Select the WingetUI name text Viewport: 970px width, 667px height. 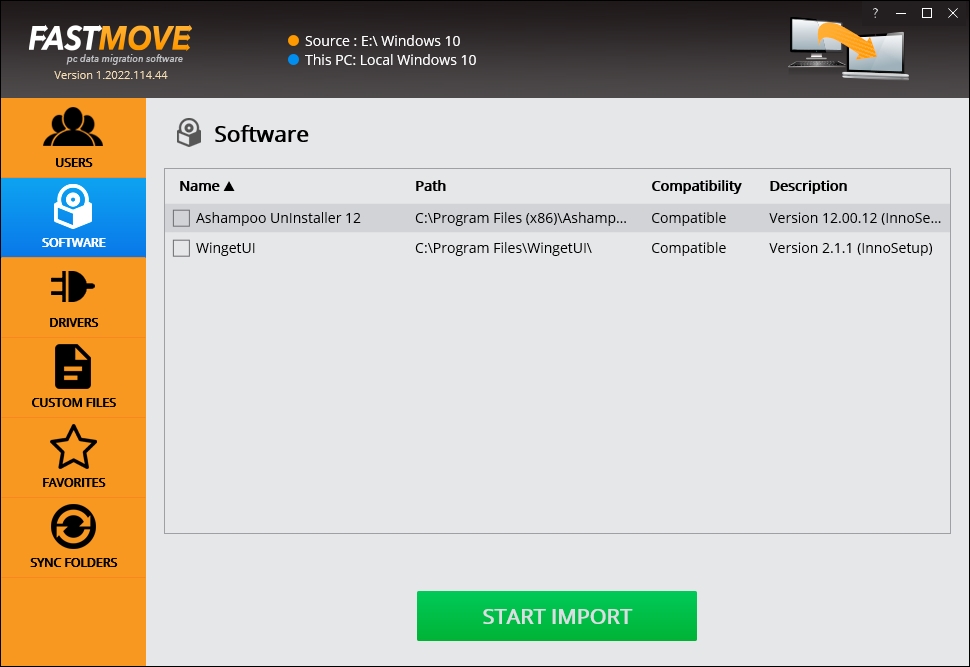click(x=225, y=248)
